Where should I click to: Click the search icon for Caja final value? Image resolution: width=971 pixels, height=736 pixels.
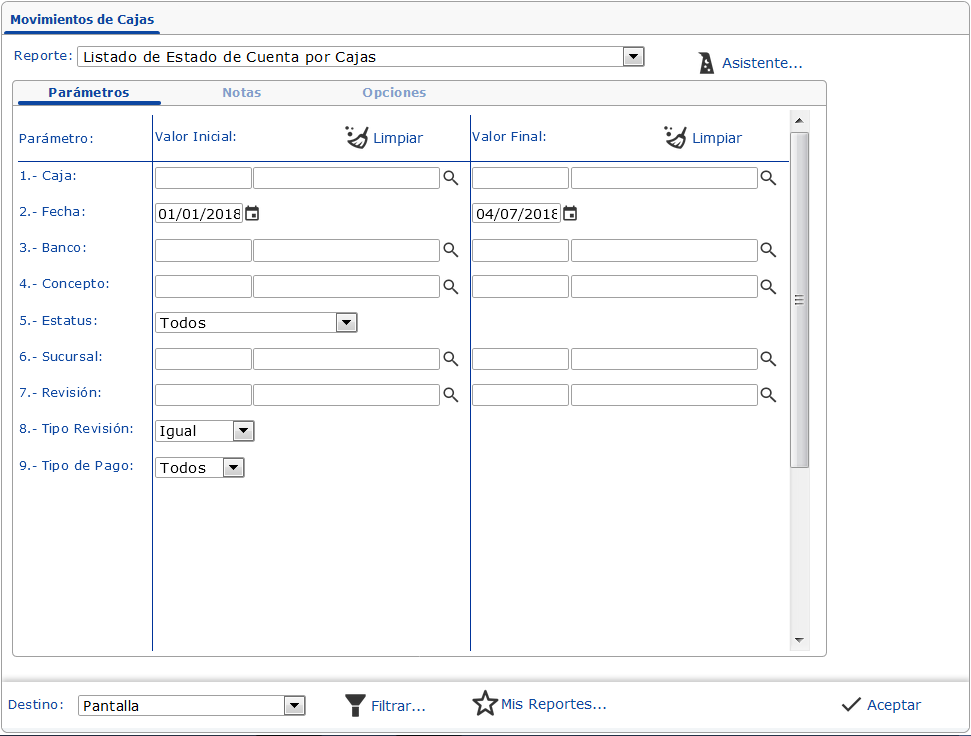768,178
